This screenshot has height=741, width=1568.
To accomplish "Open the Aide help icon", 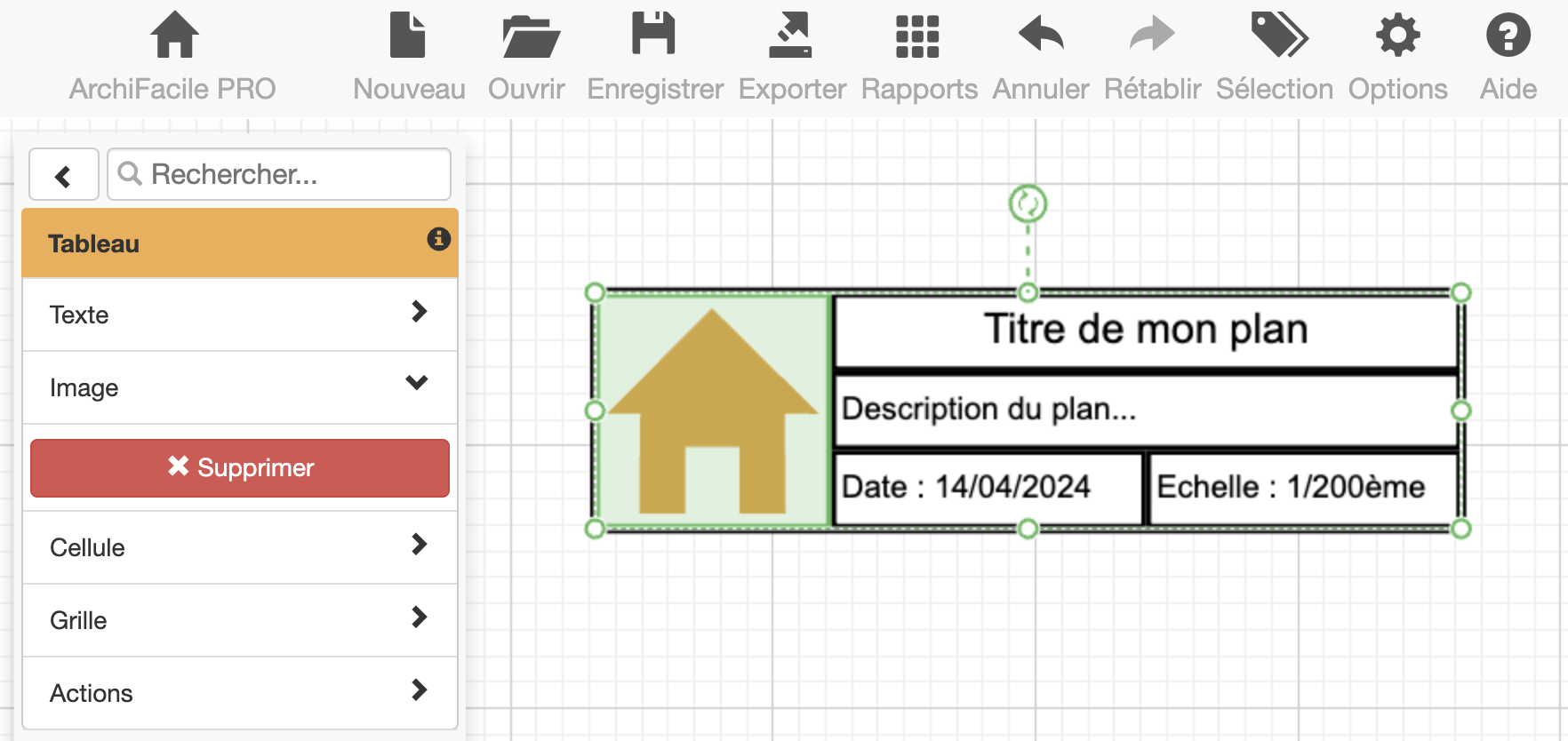I will 1508,36.
